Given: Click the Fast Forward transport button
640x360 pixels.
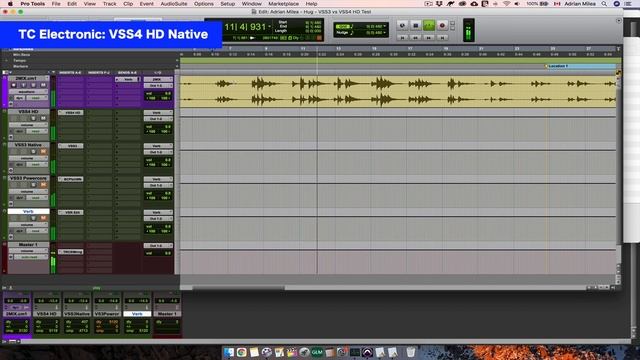Looking at the screenshot, I should point(429,38).
